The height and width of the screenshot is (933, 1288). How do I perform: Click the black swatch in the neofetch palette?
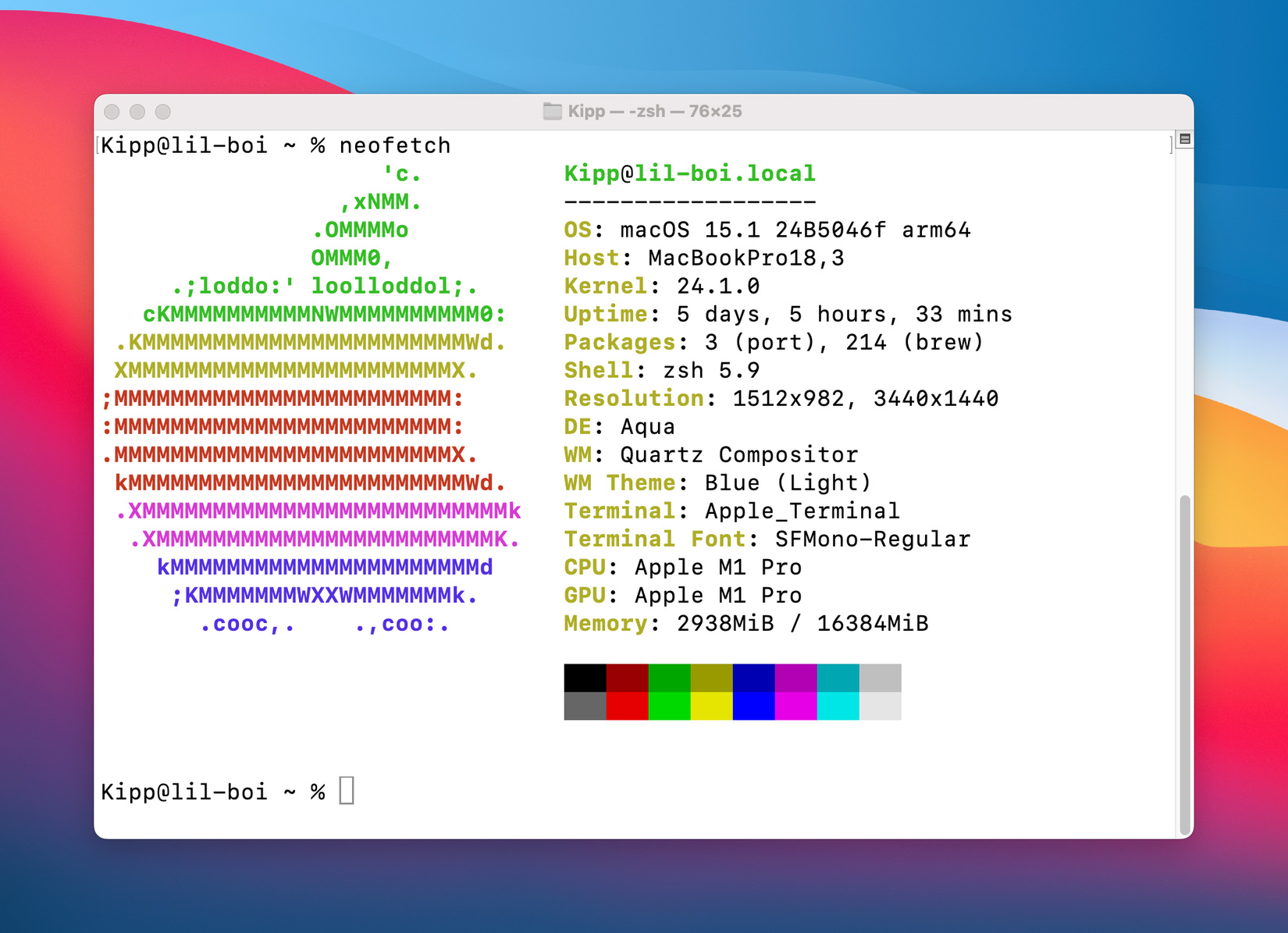584,678
